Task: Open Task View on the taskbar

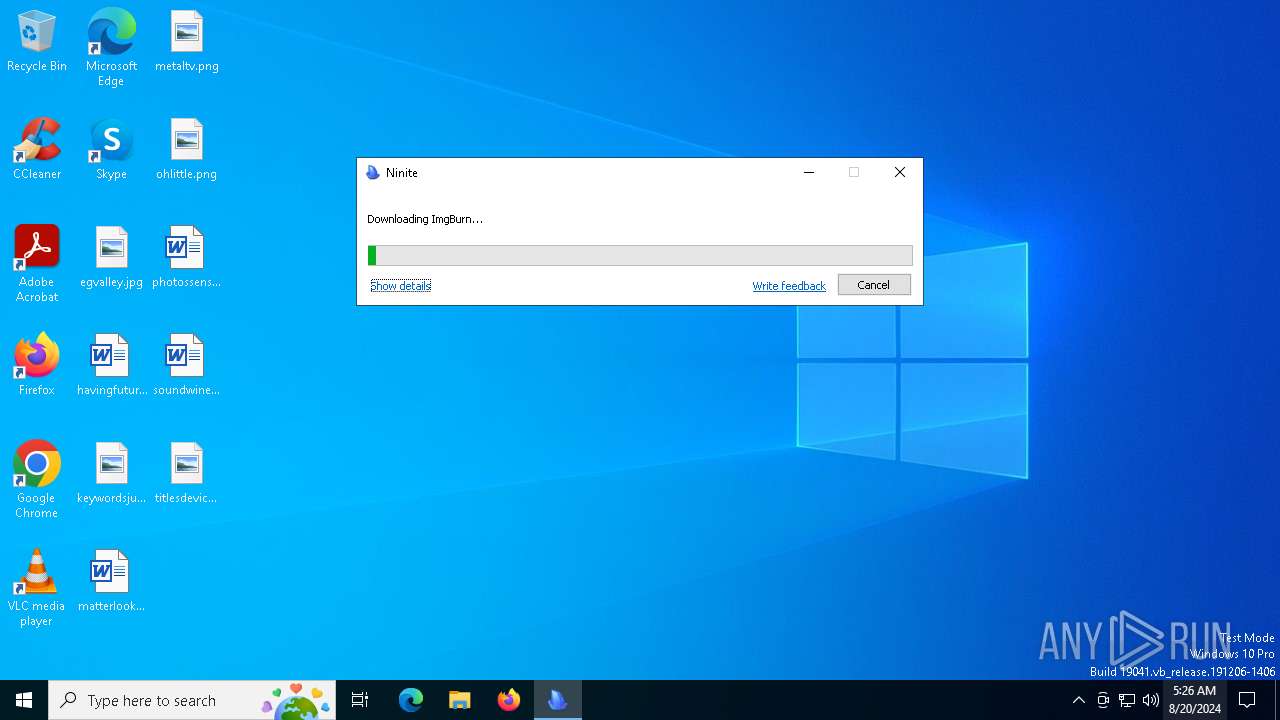Action: point(360,700)
